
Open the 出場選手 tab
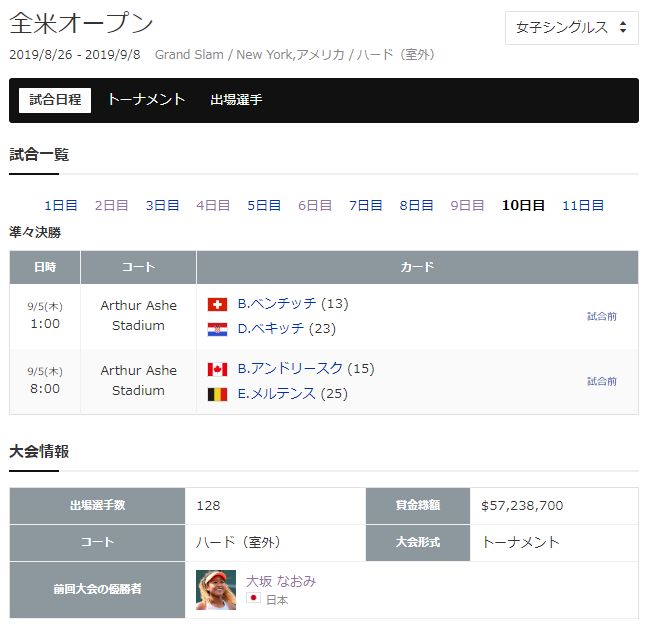[x=236, y=100]
